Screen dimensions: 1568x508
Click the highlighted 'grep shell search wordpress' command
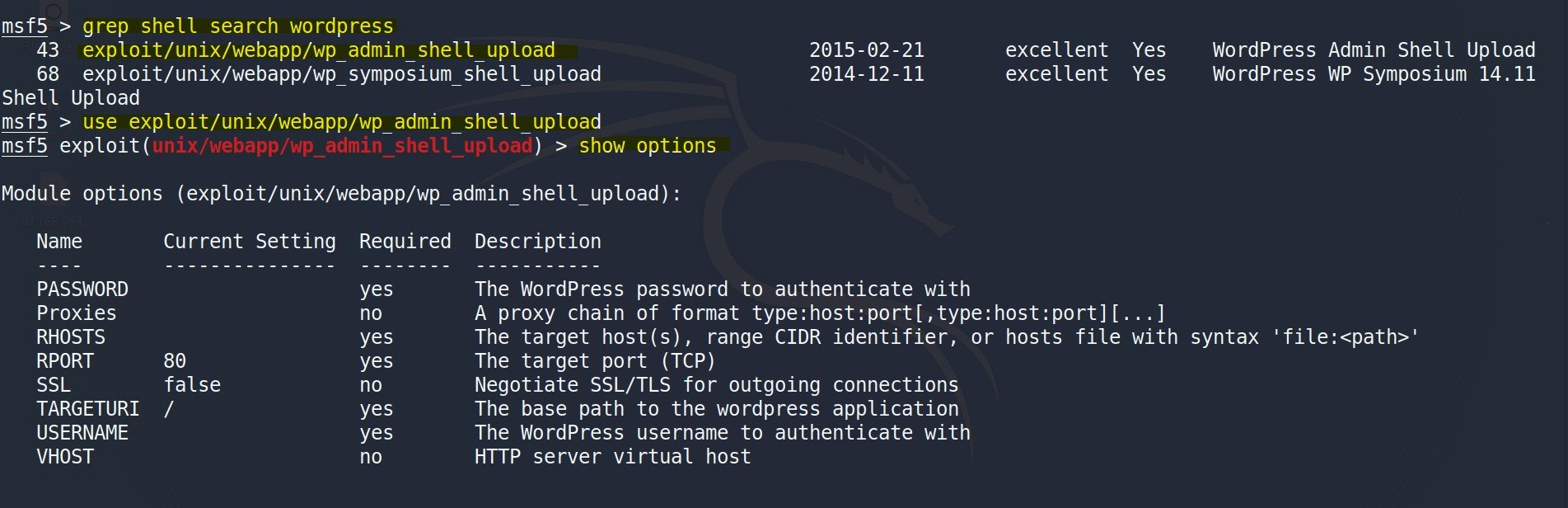click(238, 26)
